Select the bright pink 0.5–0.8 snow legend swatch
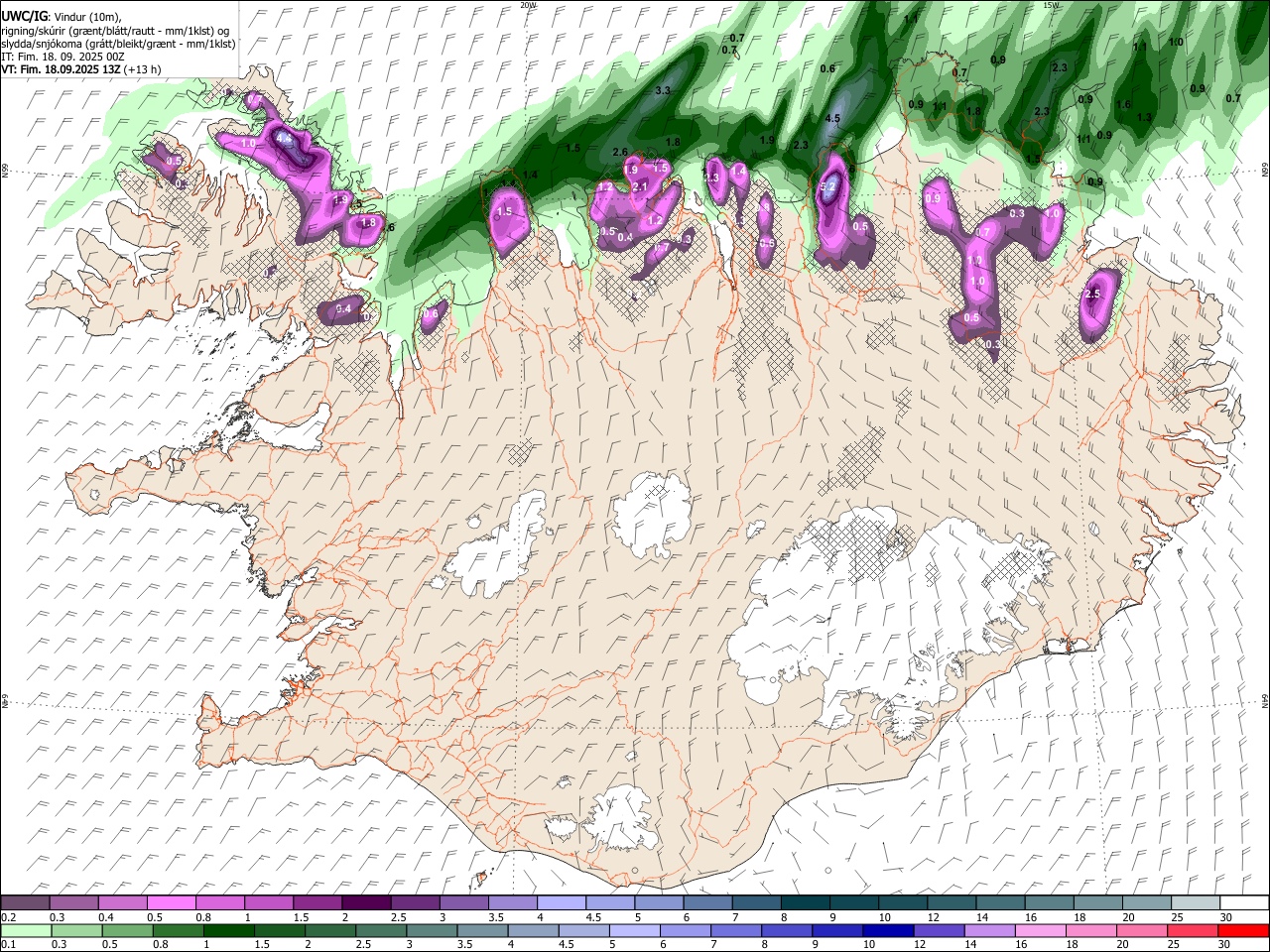This screenshot has width=1270, height=952. pyautogui.click(x=171, y=903)
